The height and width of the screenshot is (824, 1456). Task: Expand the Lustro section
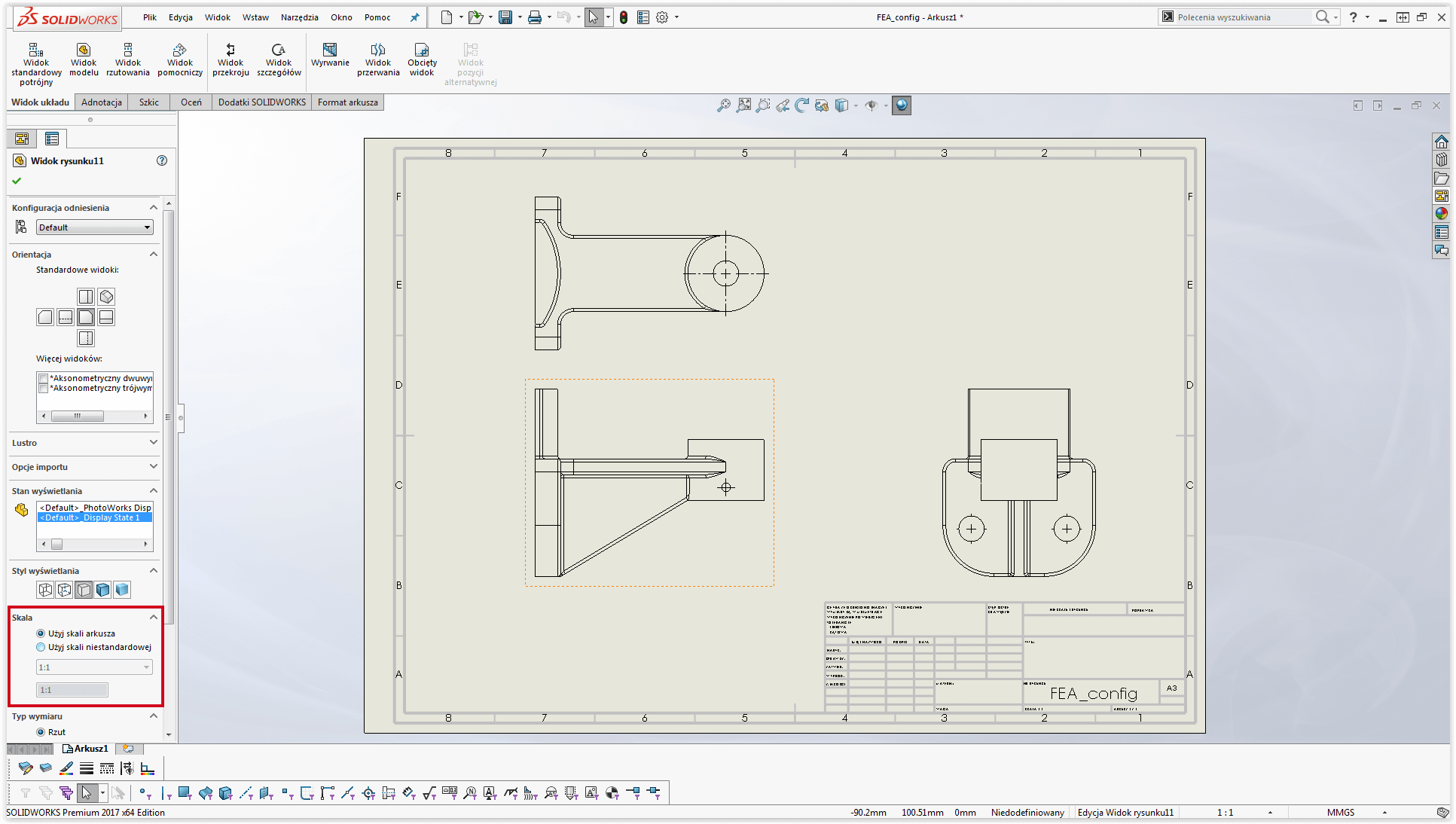(154, 443)
